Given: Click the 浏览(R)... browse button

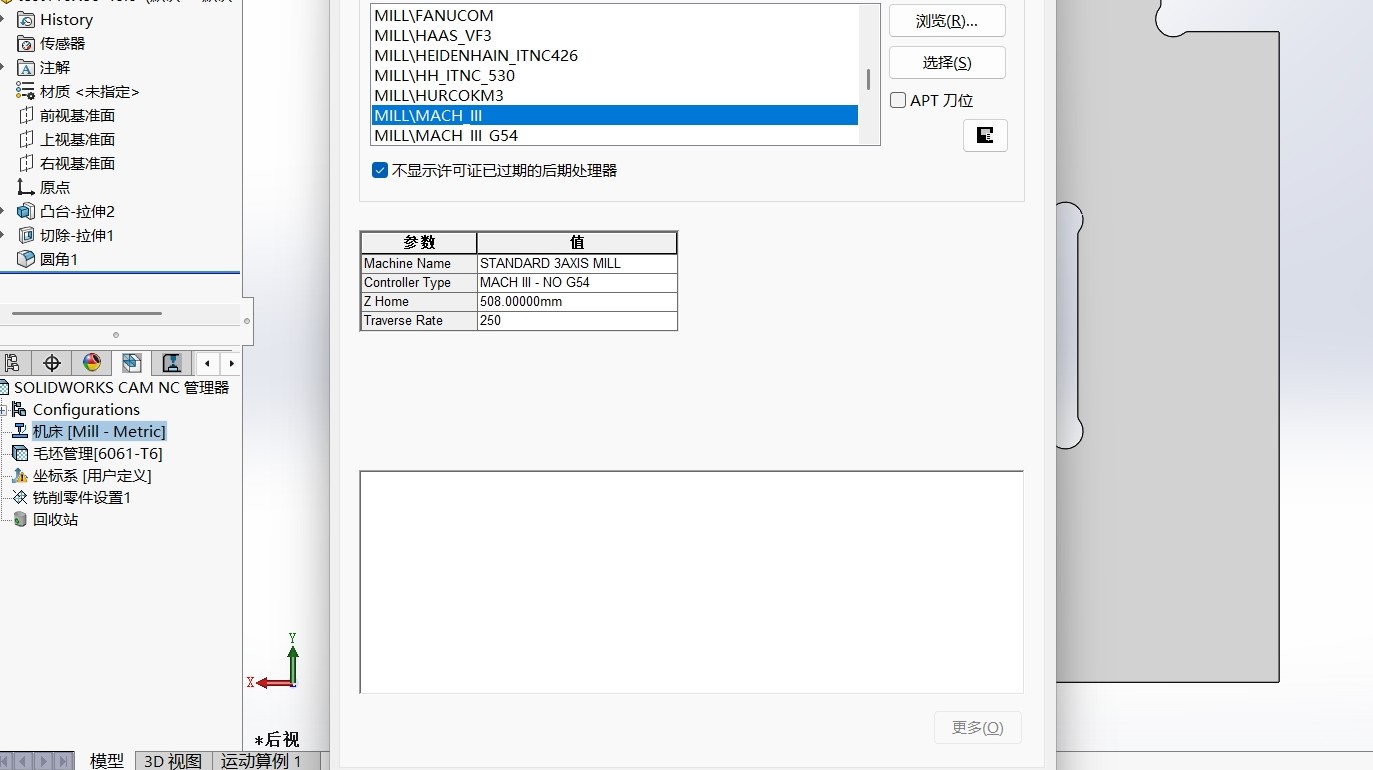Looking at the screenshot, I should (x=947, y=21).
